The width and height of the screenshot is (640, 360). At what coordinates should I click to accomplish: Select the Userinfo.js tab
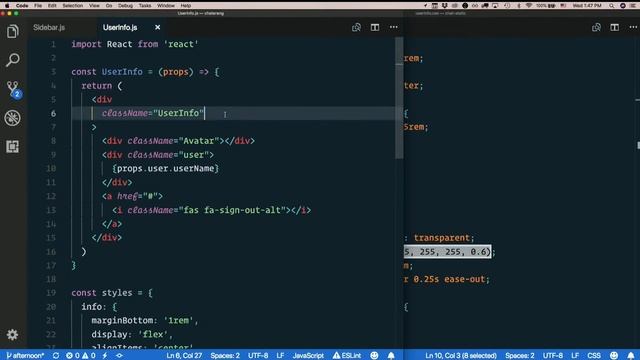(x=120, y=27)
